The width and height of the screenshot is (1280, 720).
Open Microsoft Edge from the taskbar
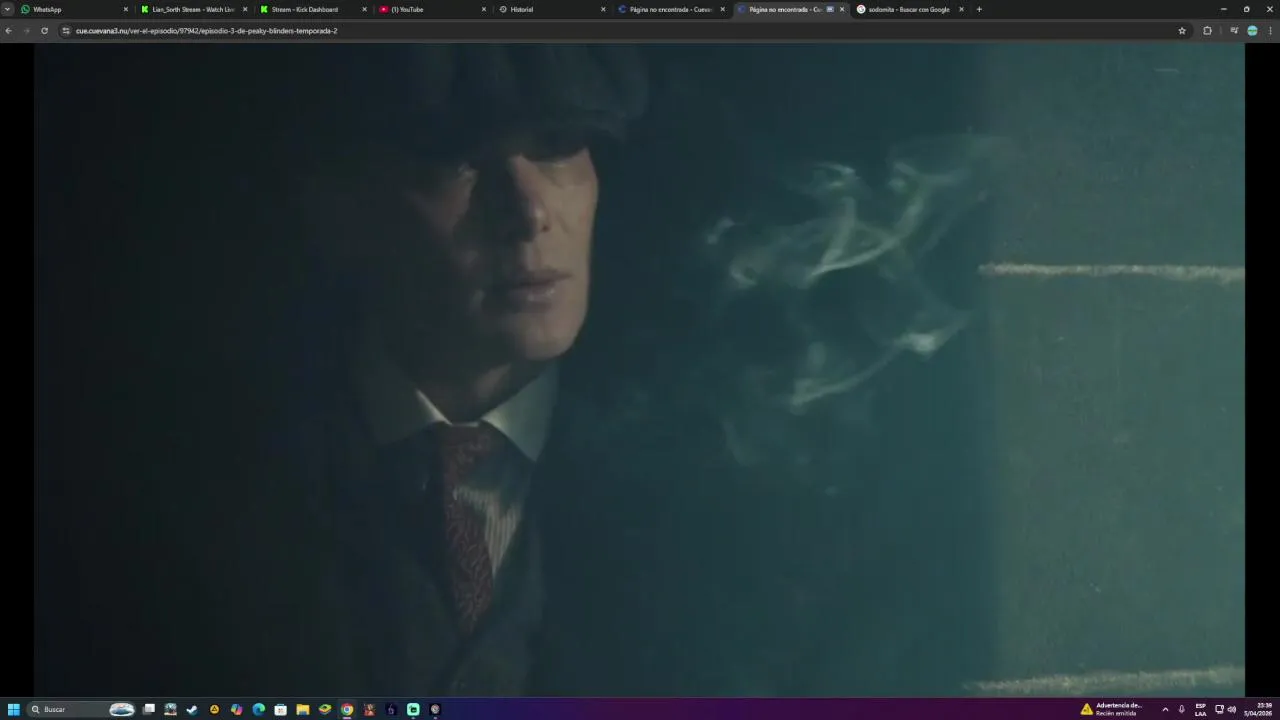[259, 709]
